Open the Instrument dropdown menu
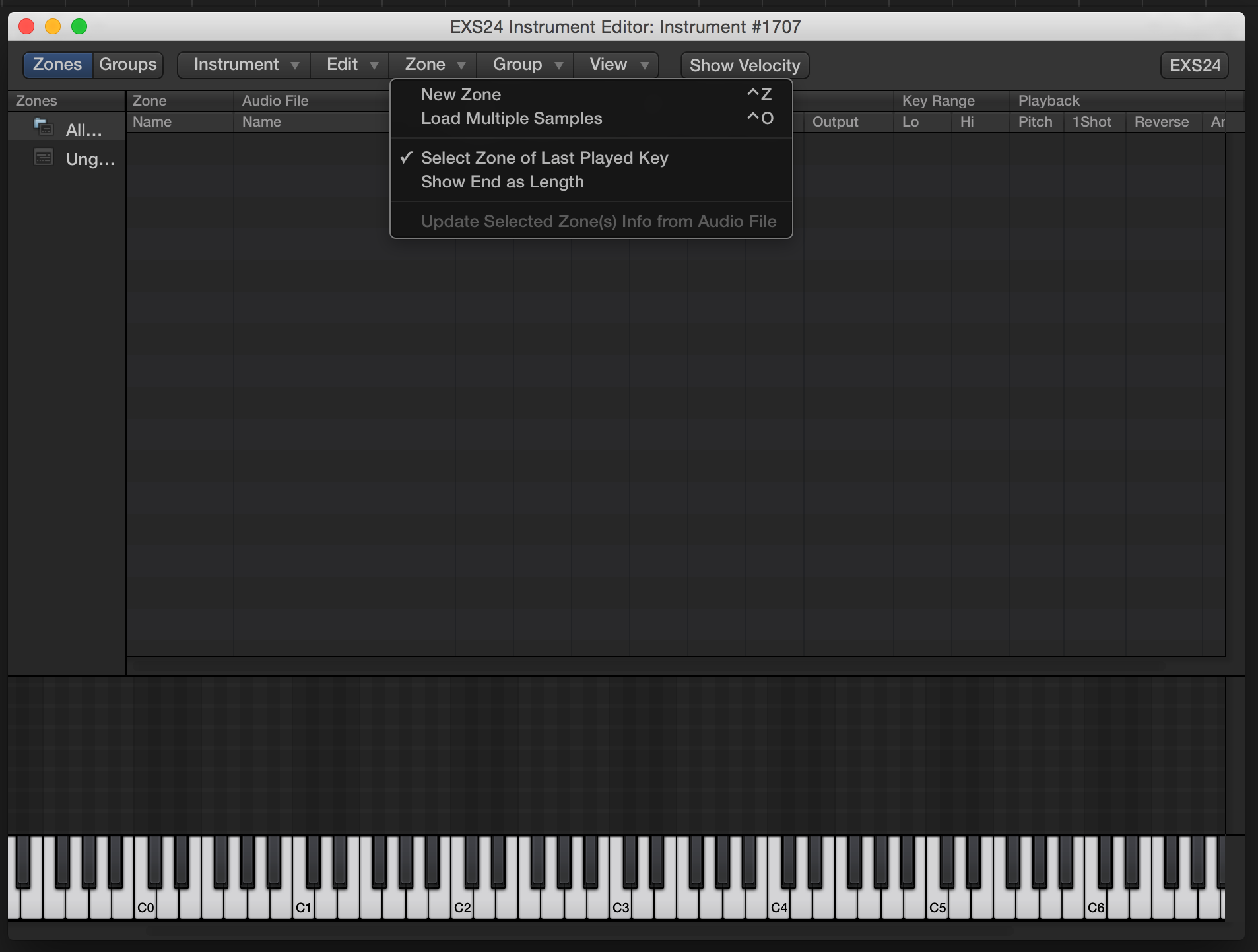 click(x=244, y=65)
